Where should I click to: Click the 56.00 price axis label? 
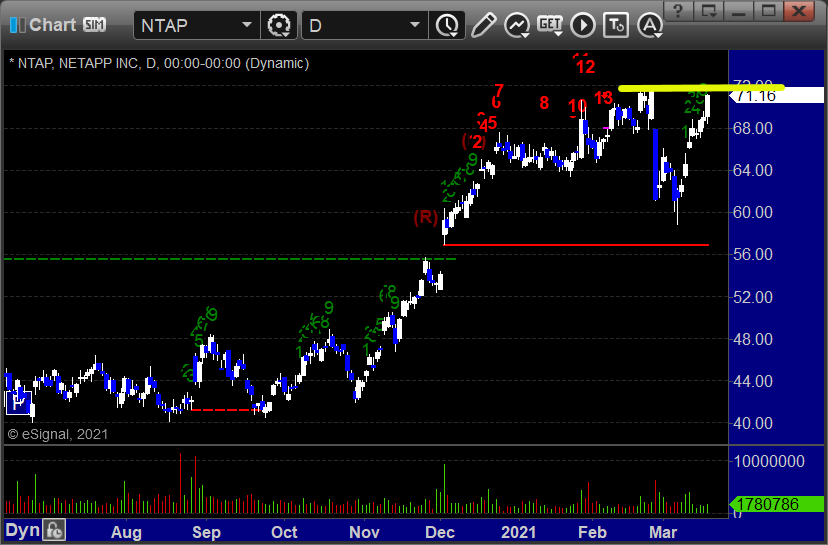752,255
